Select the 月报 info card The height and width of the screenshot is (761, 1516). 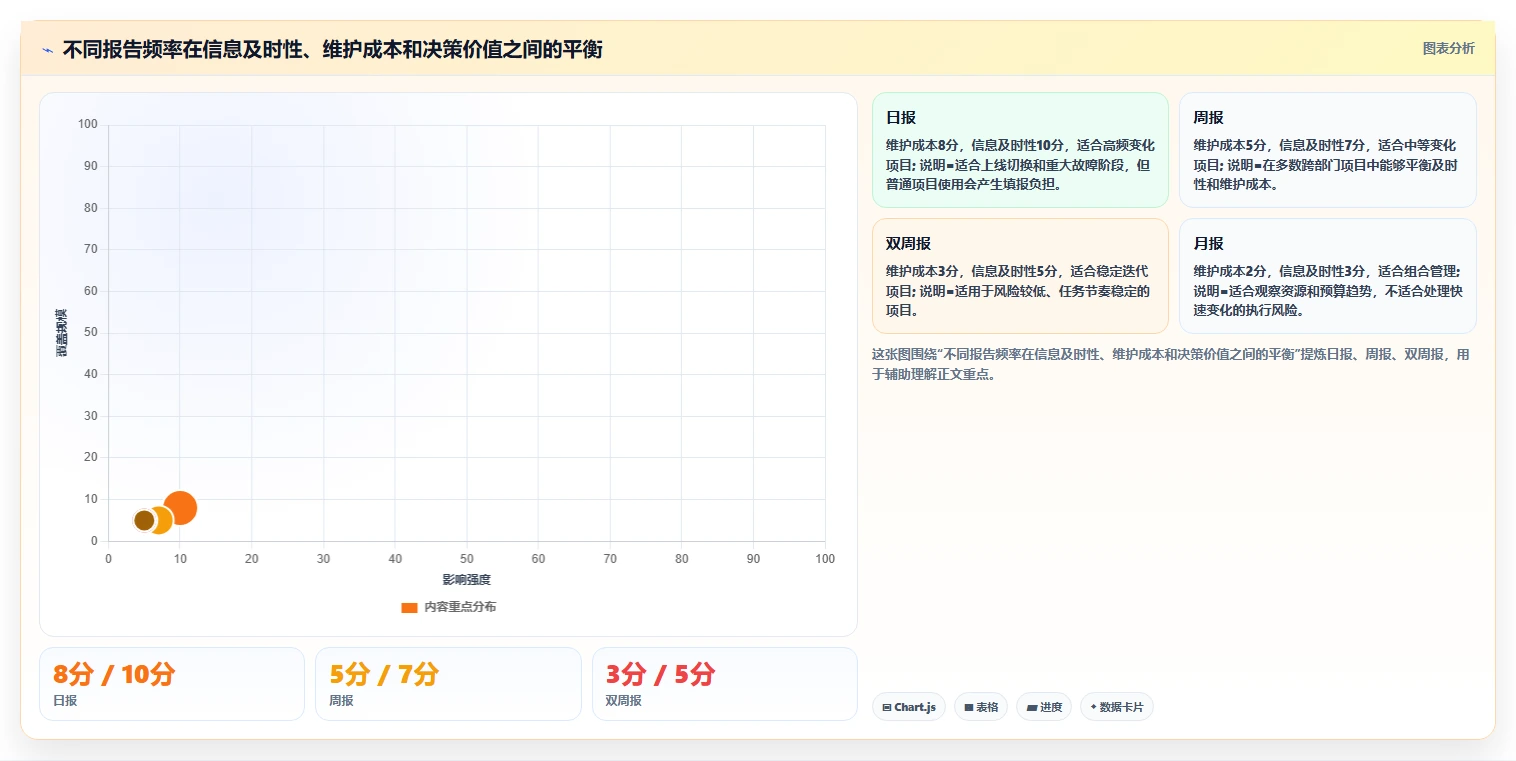pos(1327,276)
